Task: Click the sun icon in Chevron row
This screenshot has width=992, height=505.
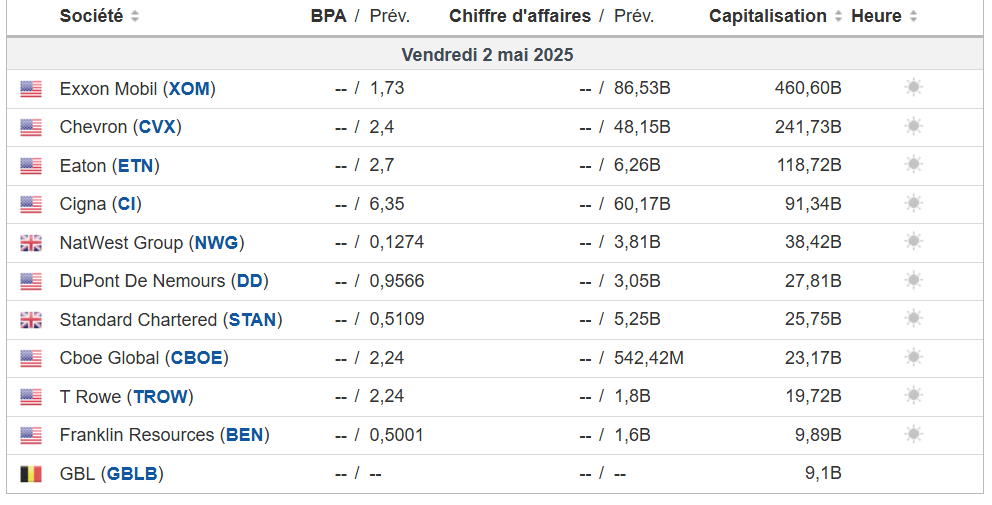Action: coord(913,127)
